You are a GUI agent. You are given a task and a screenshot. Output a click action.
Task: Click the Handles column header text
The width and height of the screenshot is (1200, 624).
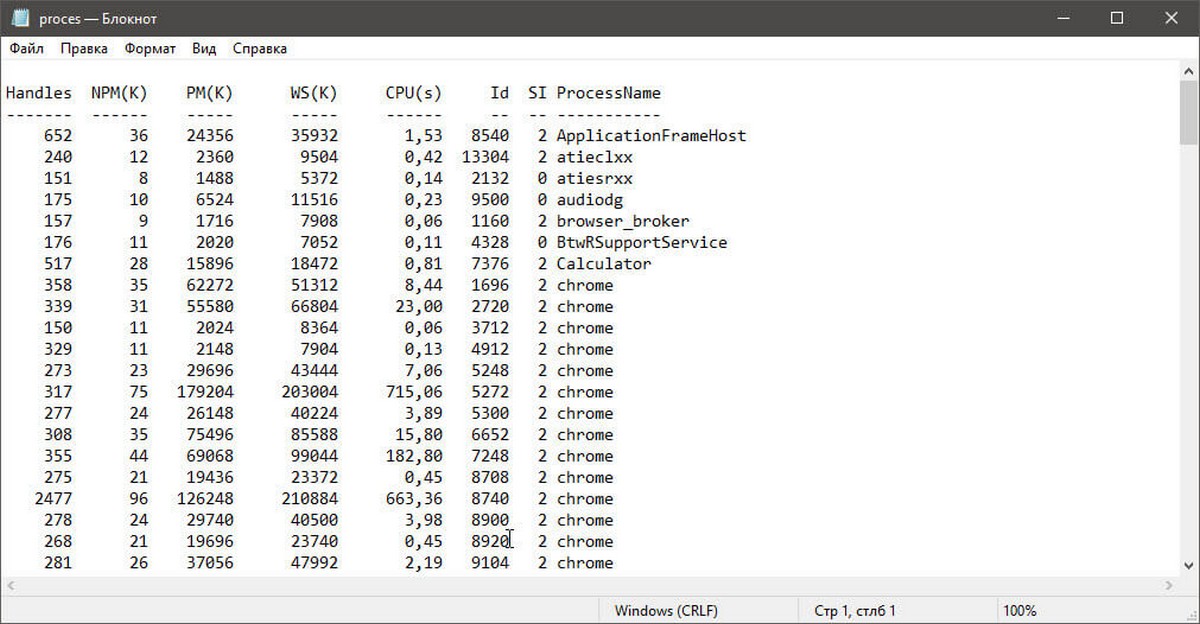click(39, 93)
